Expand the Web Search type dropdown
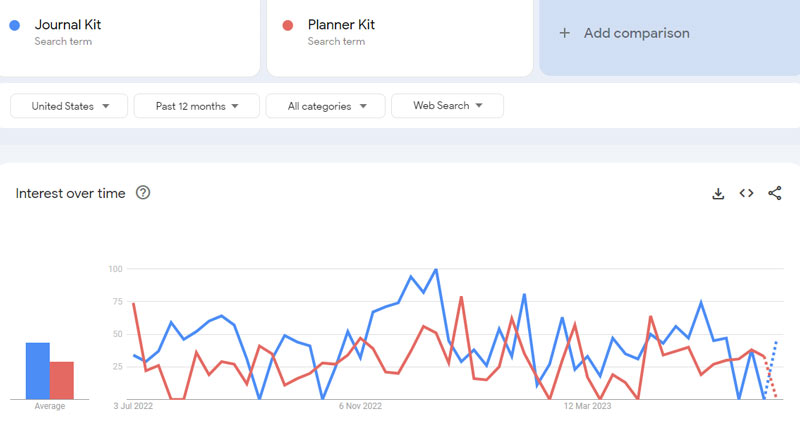800x427 pixels. 447,106
